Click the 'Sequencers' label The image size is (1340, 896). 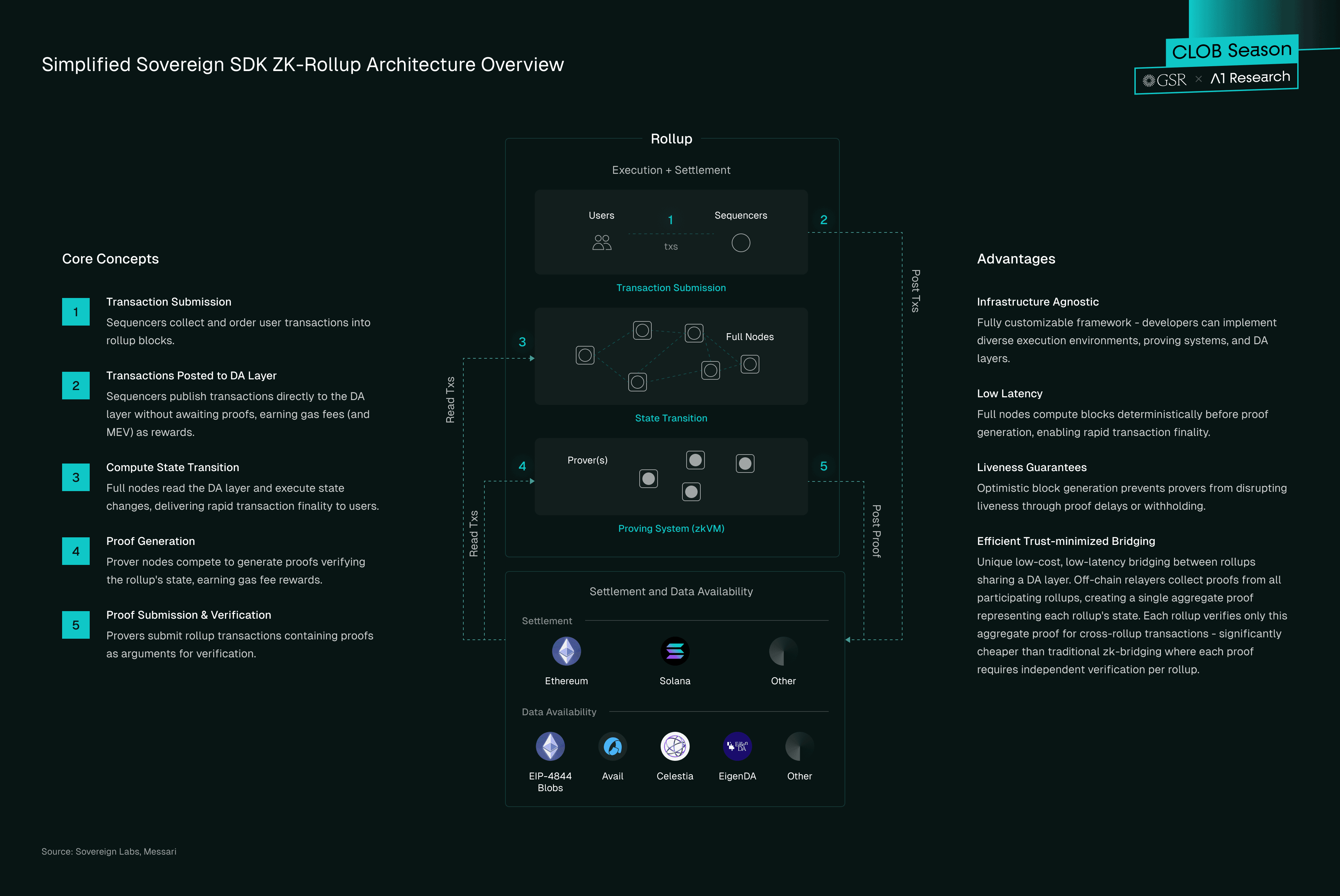[x=741, y=216]
